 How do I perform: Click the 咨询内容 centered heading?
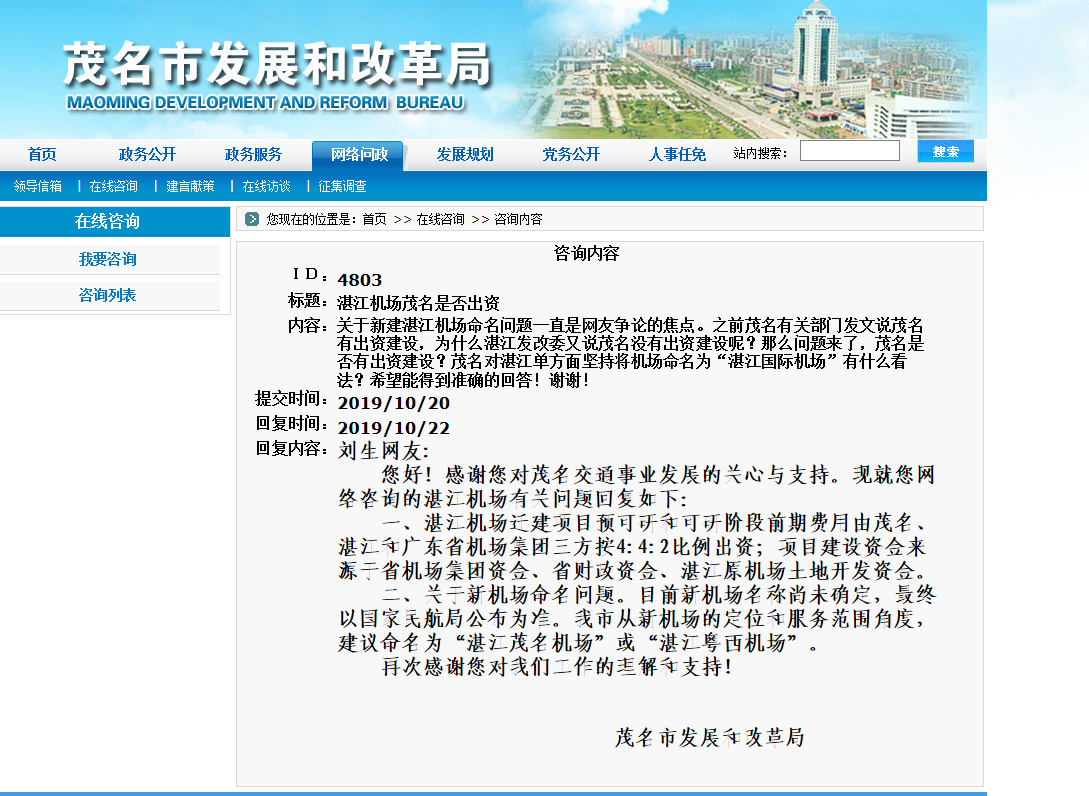point(586,254)
